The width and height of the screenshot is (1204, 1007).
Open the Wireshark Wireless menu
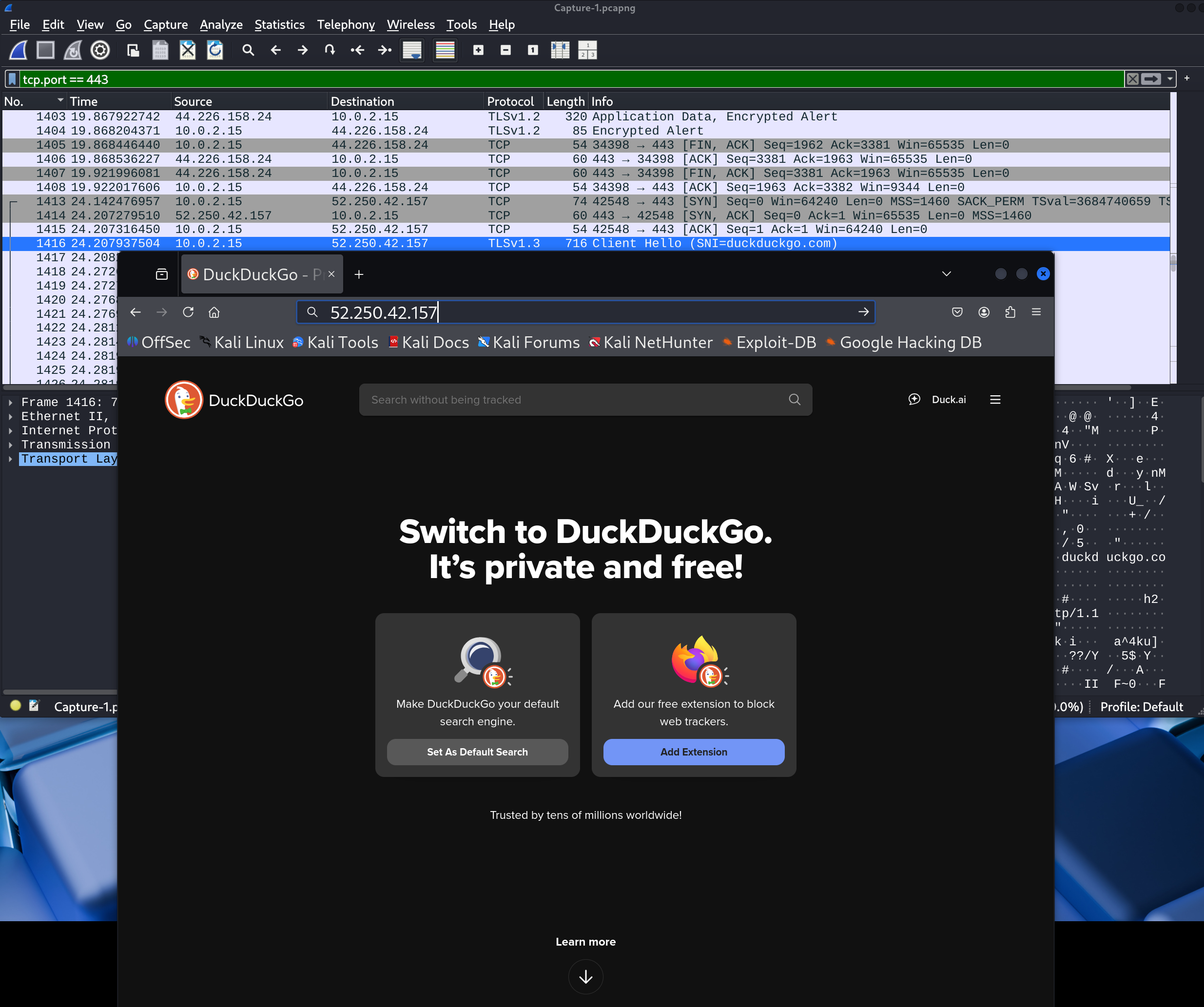pyautogui.click(x=410, y=25)
